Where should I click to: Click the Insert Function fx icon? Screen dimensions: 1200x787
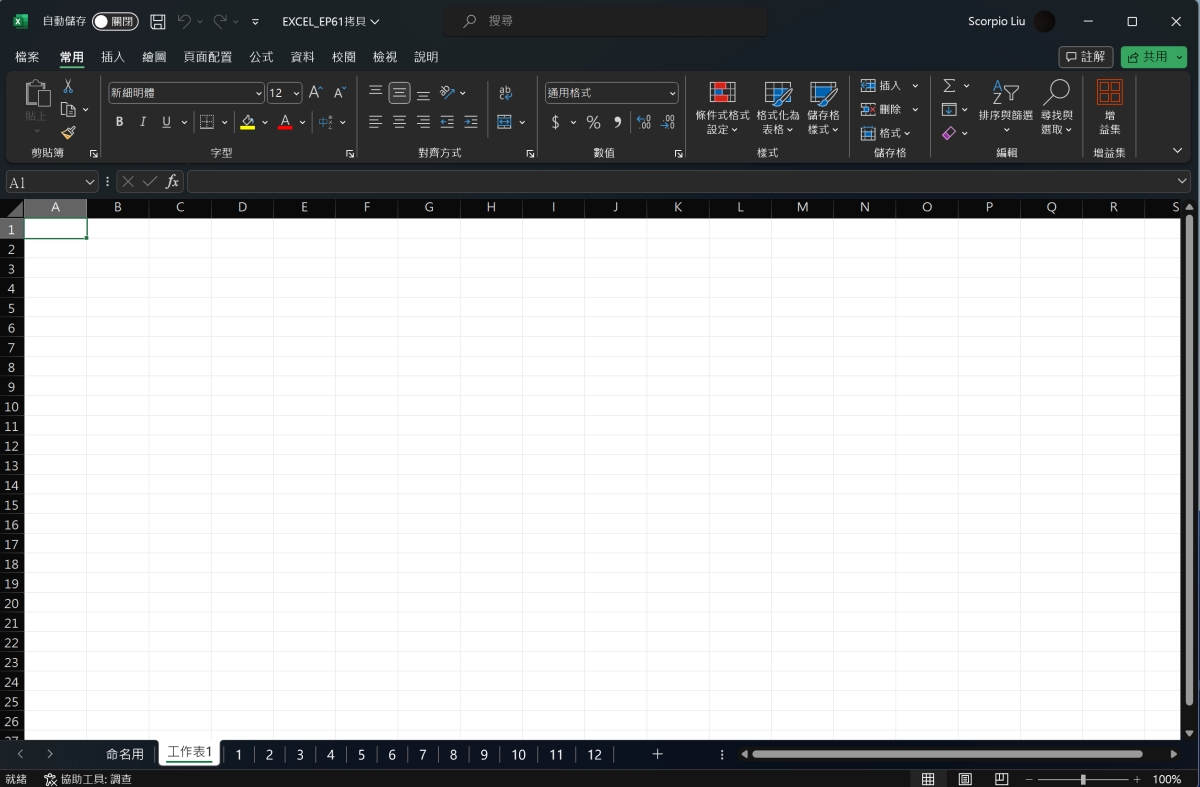coord(172,182)
